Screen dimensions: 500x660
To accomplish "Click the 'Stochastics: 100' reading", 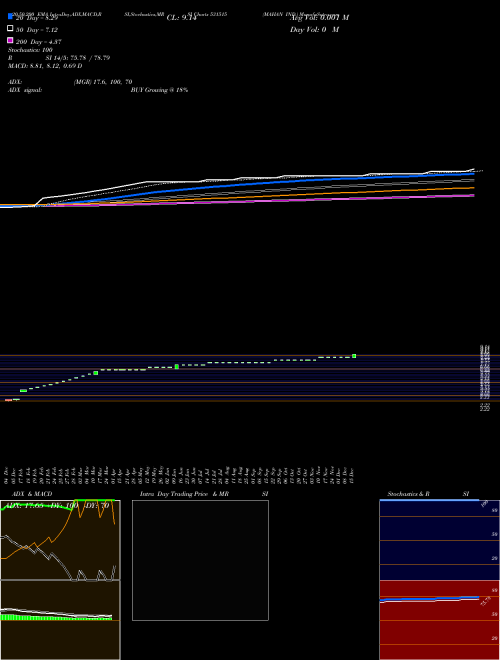I will (30, 50).
